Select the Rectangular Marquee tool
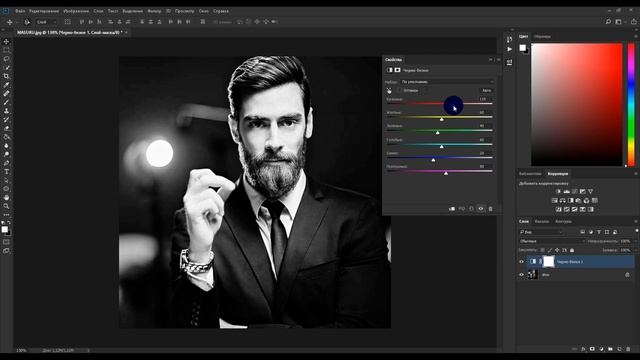 (6, 50)
